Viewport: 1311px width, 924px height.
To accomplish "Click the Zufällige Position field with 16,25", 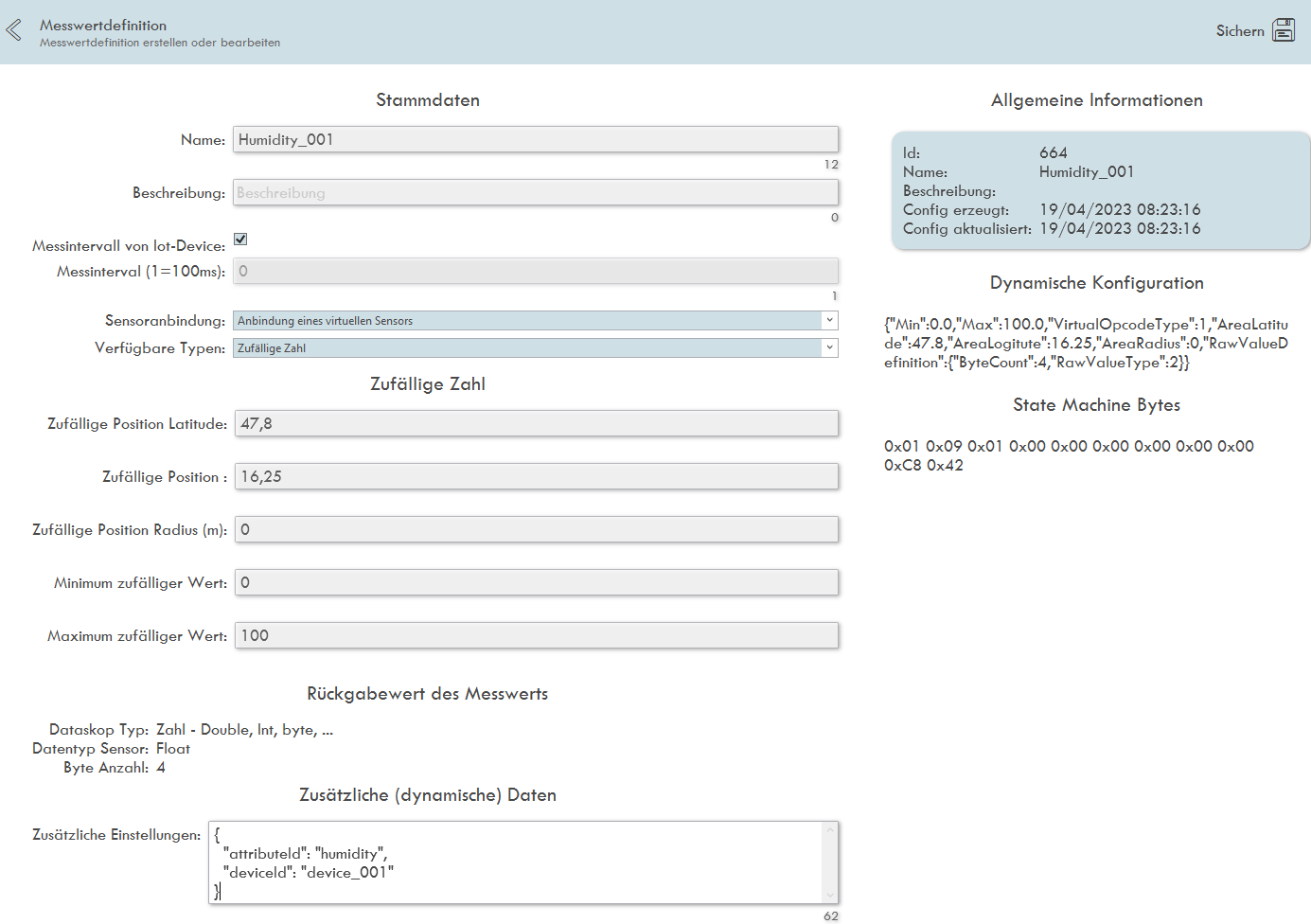I will (537, 476).
